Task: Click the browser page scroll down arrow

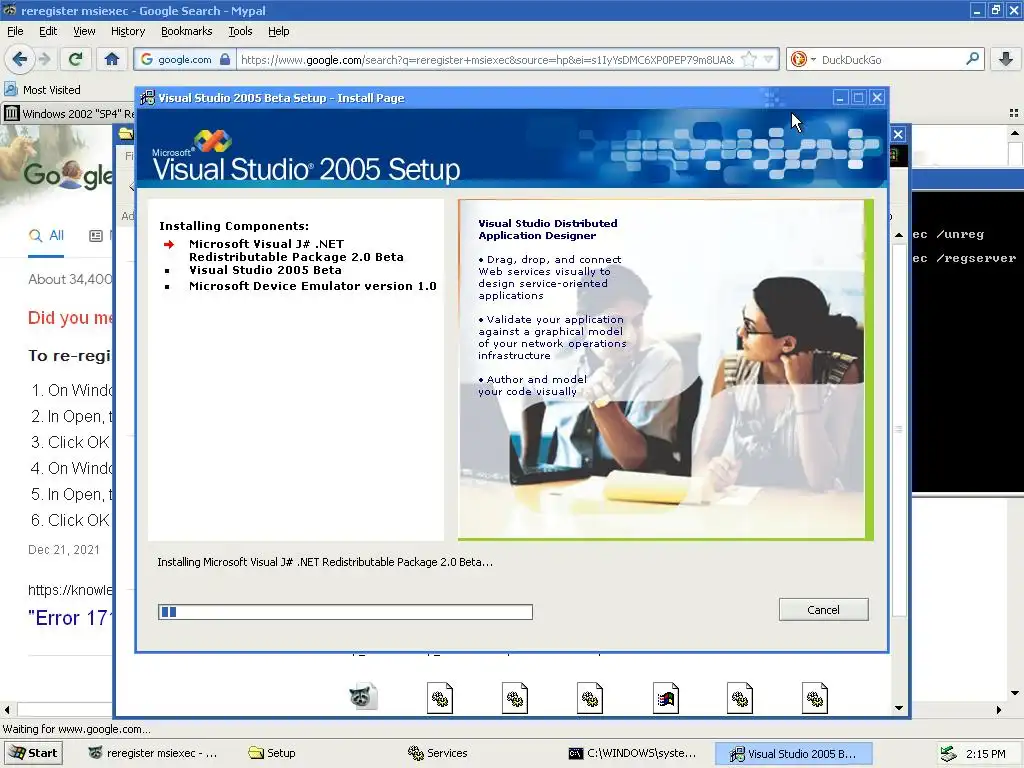Action: (x=1014, y=693)
